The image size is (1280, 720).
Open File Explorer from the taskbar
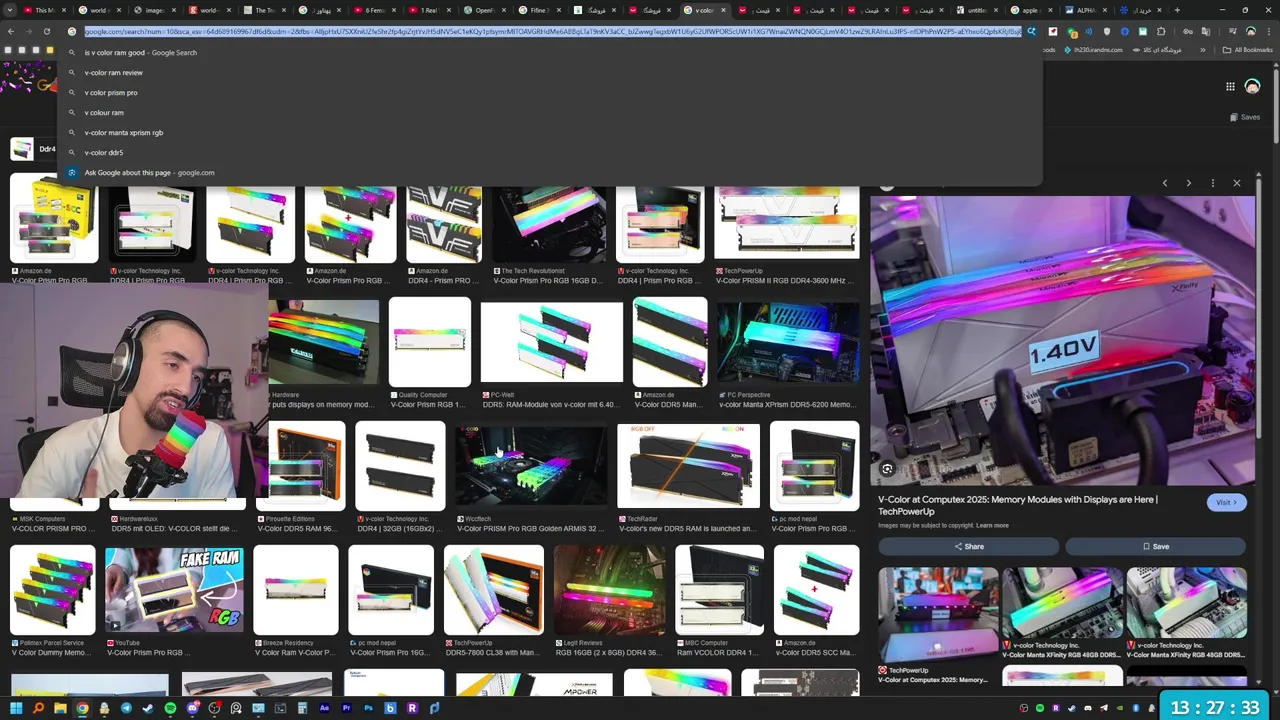[60, 708]
